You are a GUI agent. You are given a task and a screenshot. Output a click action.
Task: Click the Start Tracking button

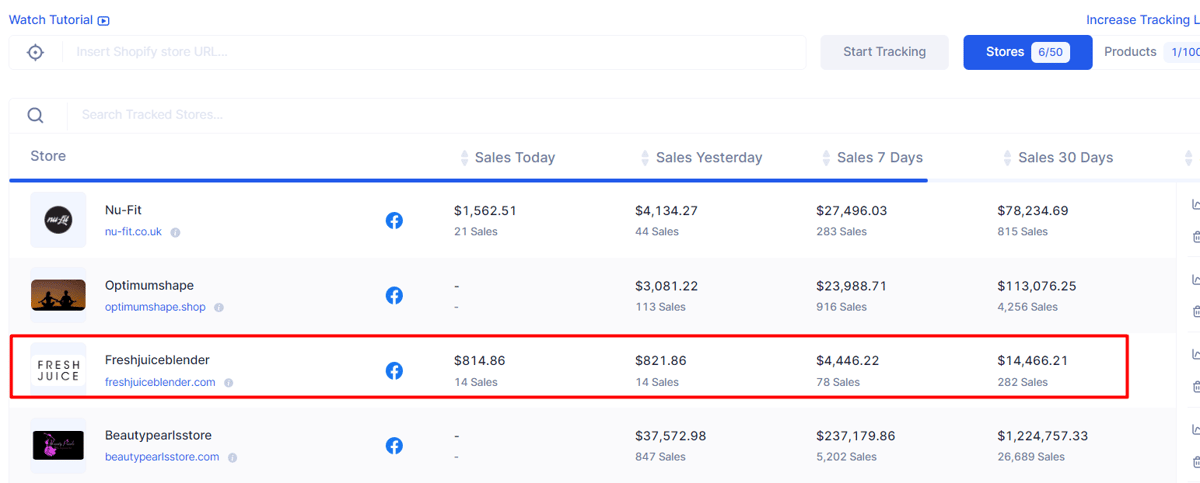884,52
